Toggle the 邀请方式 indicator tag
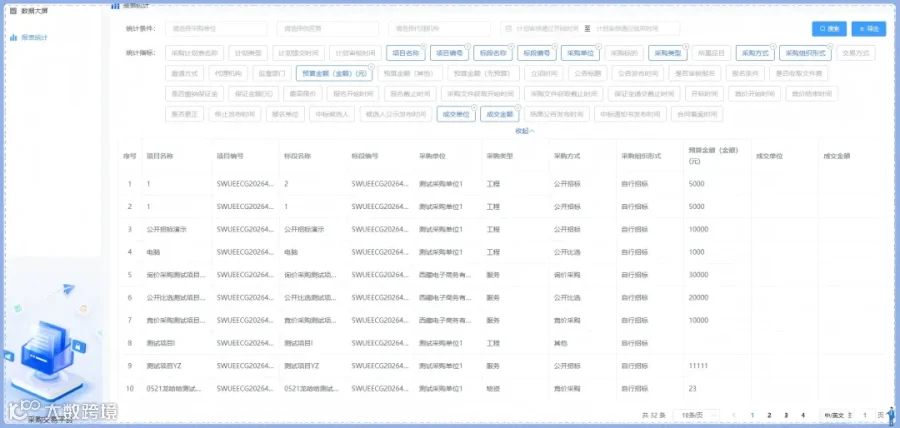Image resolution: width=900 pixels, height=428 pixels. (x=184, y=73)
